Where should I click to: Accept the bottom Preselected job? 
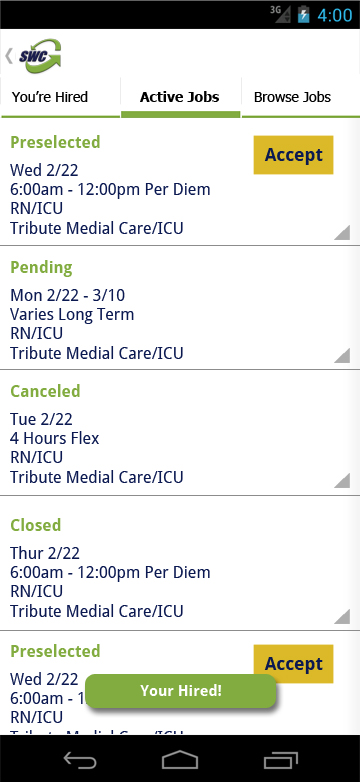(293, 664)
